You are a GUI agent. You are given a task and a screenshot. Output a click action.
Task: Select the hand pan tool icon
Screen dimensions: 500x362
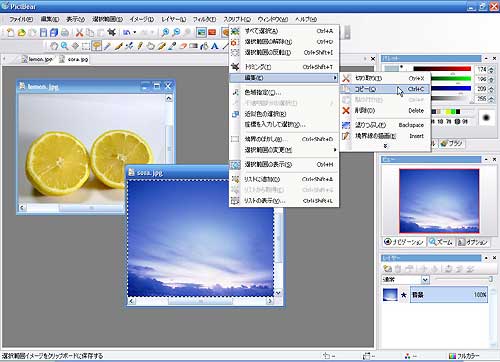pos(54,46)
